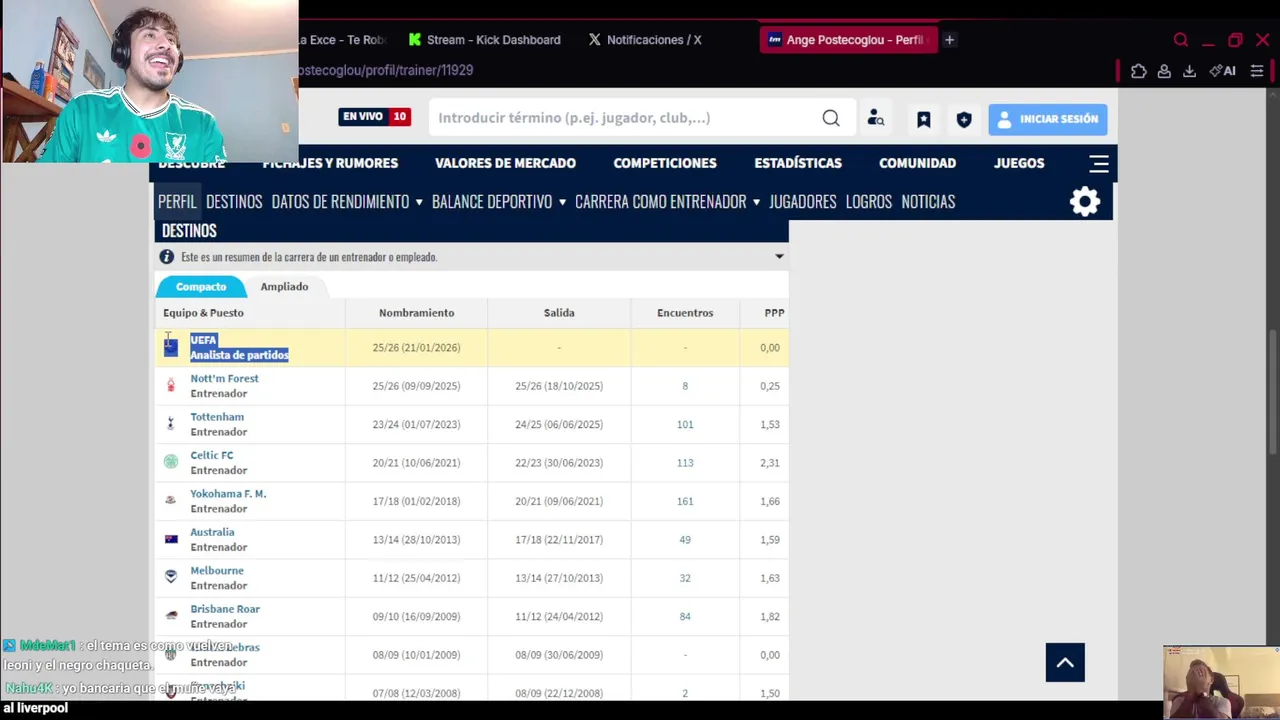Click the browser address bar URL
Screen dimensions: 1280x720
(385, 70)
